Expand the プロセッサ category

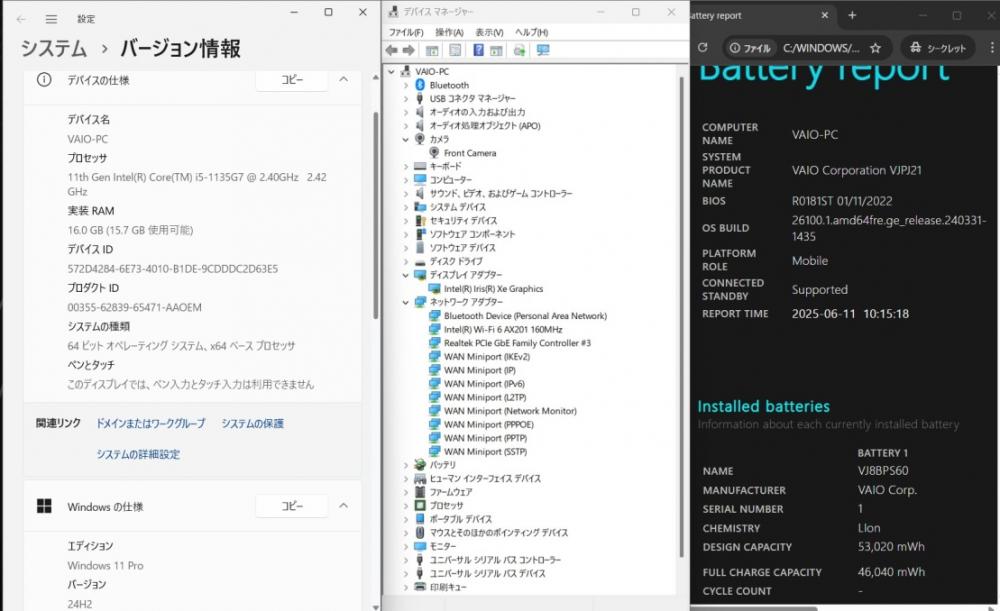[x=406, y=506]
